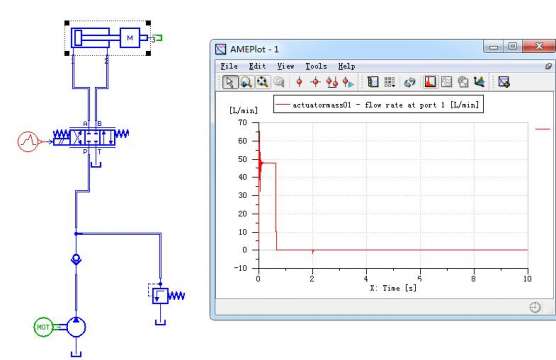The width and height of the screenshot is (556, 360).
Task: Open the grid layout dropdown icon
Action: coord(389,82)
